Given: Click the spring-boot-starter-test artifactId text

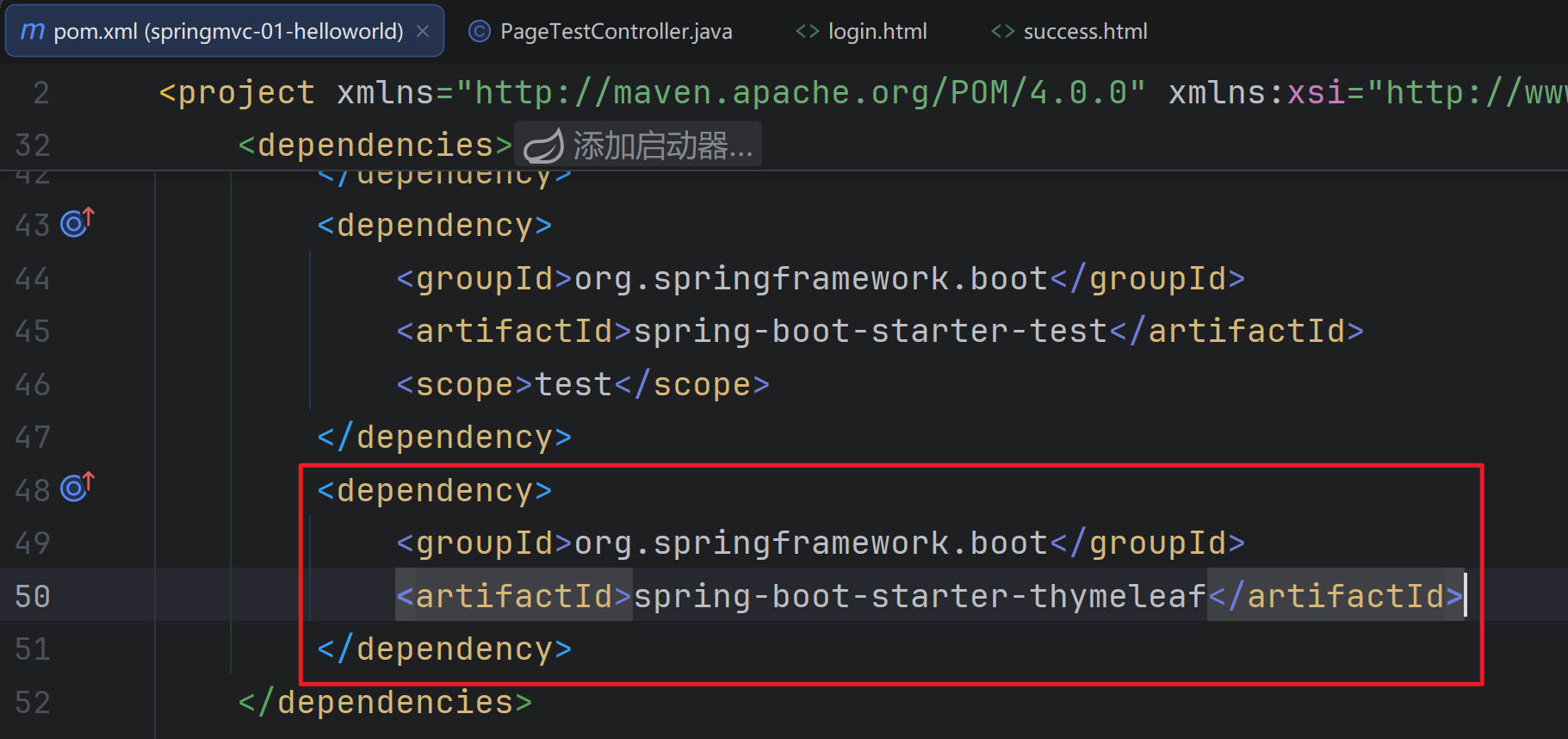Looking at the screenshot, I should click(x=871, y=331).
